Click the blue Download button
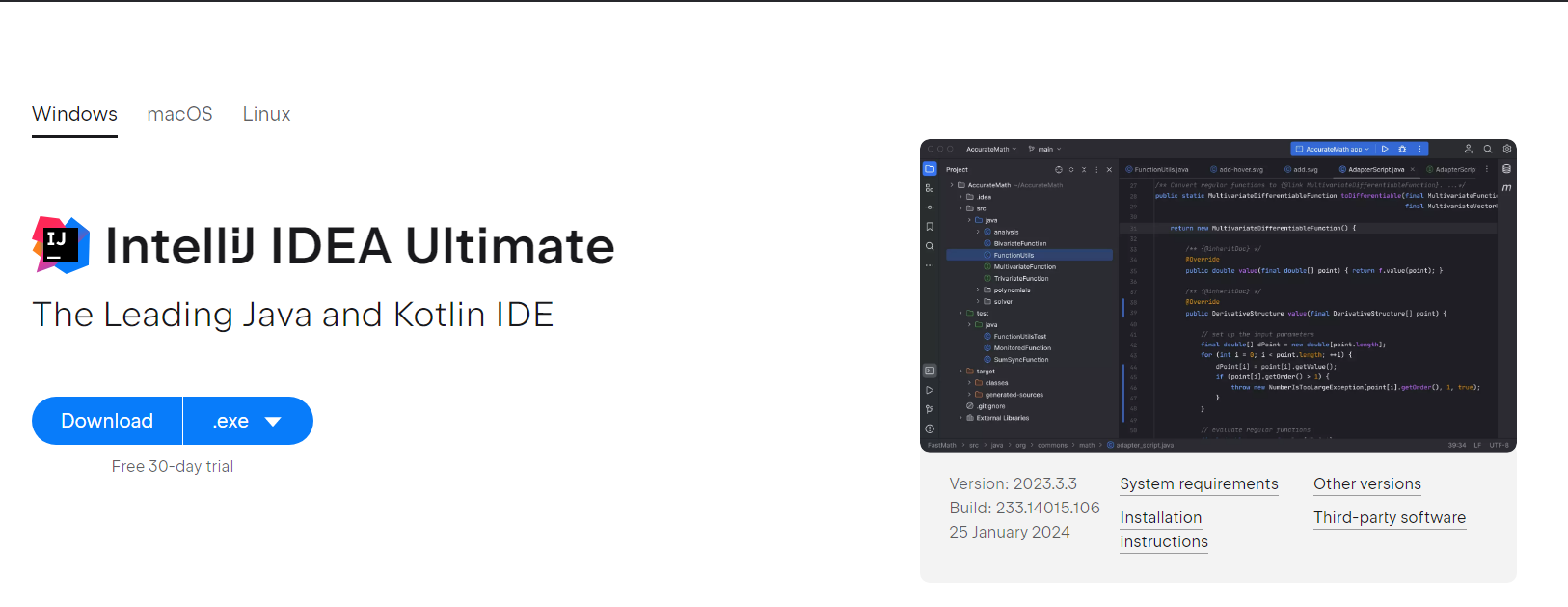The width and height of the screenshot is (1568, 607). (107, 421)
